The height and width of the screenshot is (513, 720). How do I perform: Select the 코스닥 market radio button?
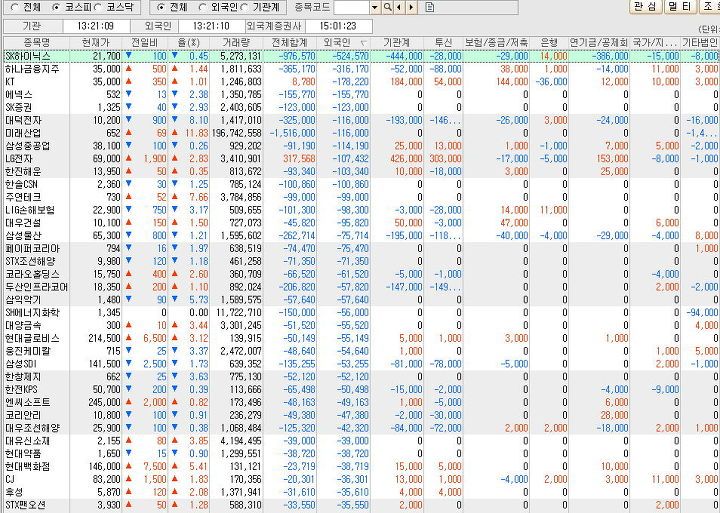pyautogui.click(x=99, y=7)
